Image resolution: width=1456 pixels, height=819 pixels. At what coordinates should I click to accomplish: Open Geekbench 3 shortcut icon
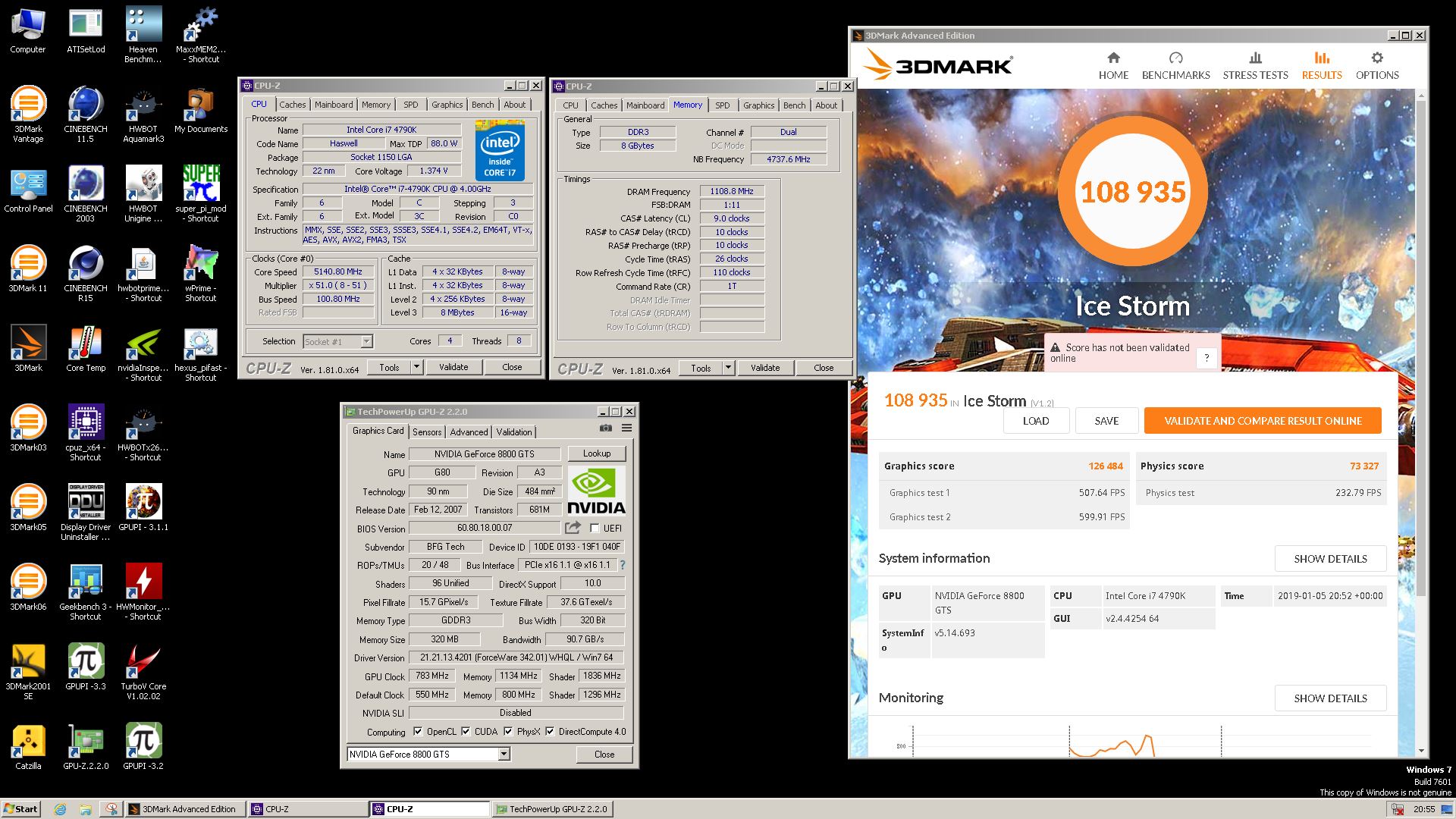pyautogui.click(x=86, y=591)
